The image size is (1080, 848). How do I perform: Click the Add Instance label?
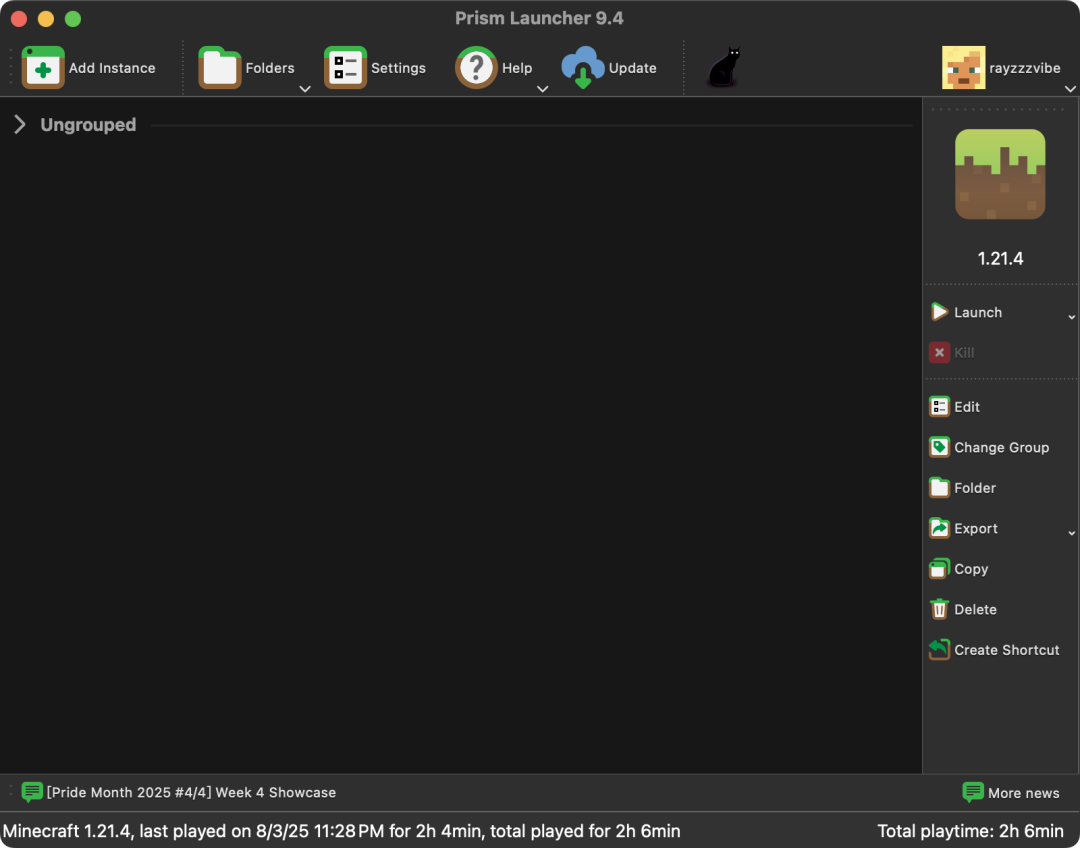[x=112, y=68]
